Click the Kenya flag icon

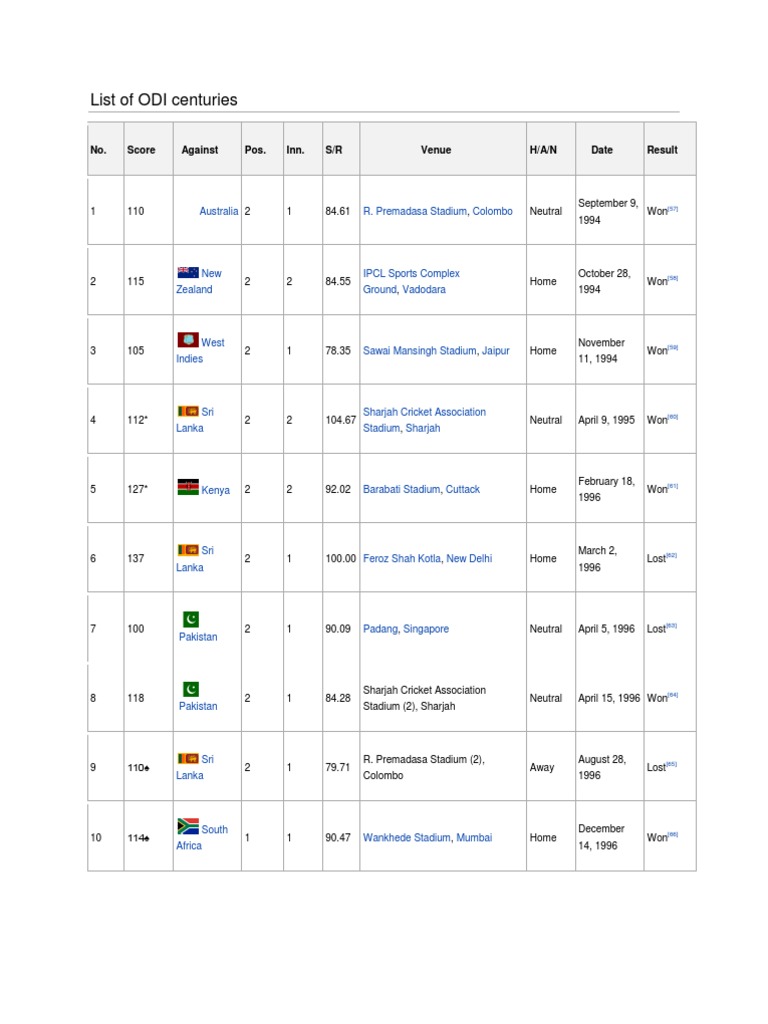(x=188, y=487)
